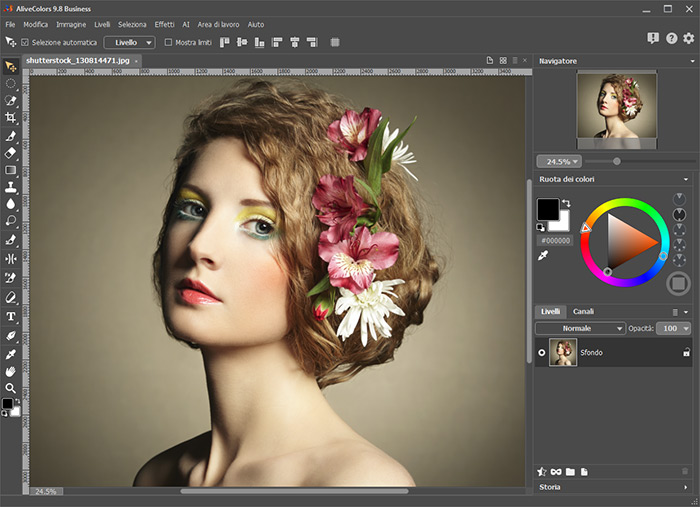Open the Livello dropdown
The image size is (700, 507).
129,42
